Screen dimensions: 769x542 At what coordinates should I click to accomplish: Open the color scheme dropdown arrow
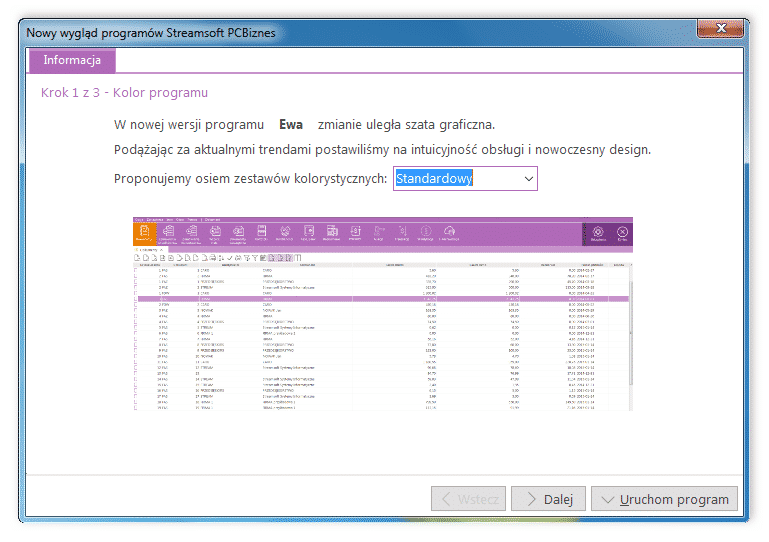coord(528,179)
